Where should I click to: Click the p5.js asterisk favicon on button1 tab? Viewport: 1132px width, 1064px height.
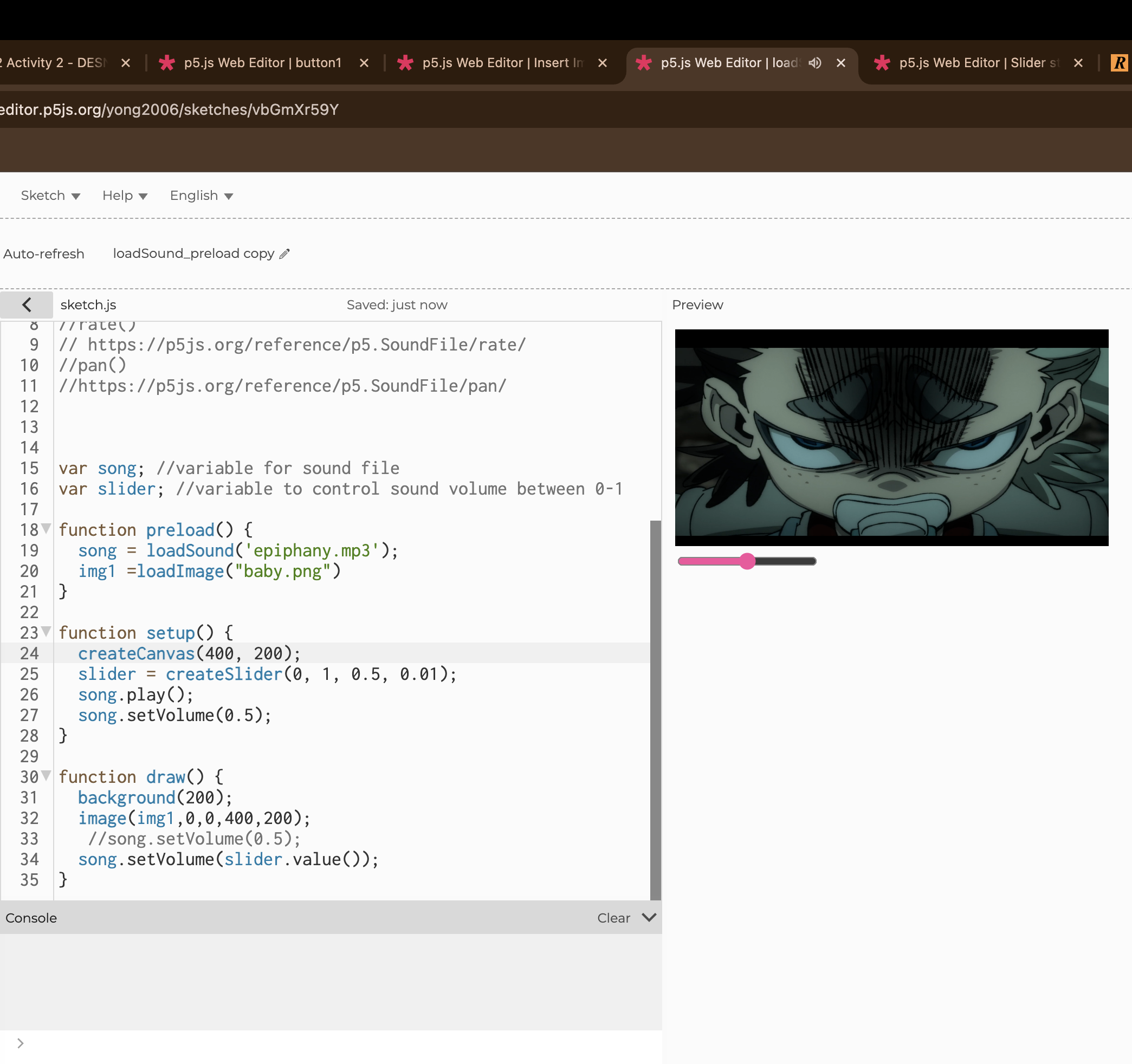click(167, 63)
